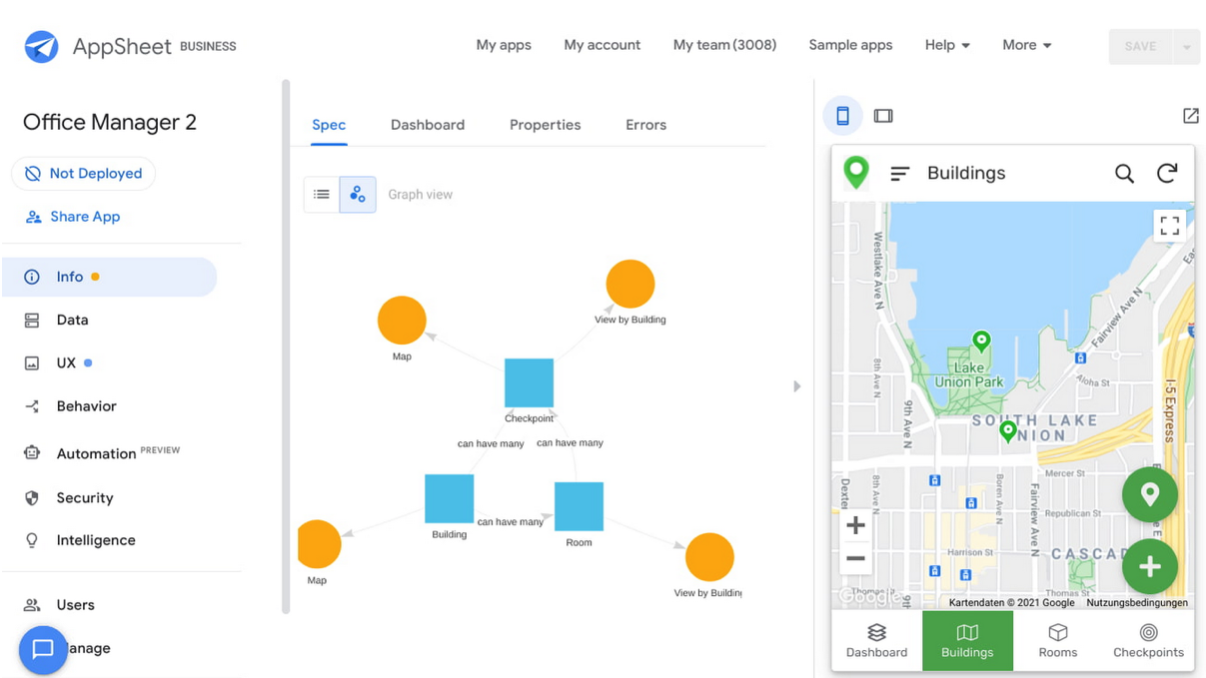The width and height of the screenshot is (1206, 678).
Task: Collapse preview panel with arrow
Action: pos(797,386)
